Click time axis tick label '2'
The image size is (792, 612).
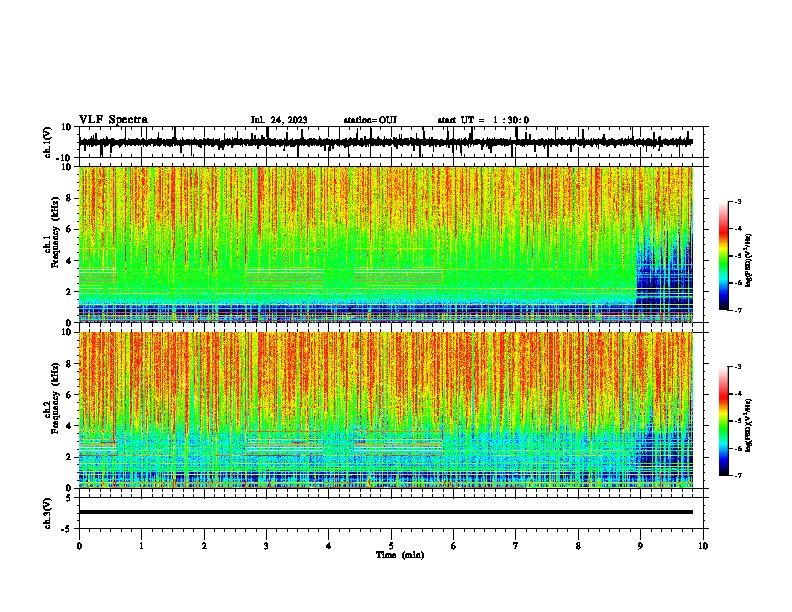click(204, 546)
